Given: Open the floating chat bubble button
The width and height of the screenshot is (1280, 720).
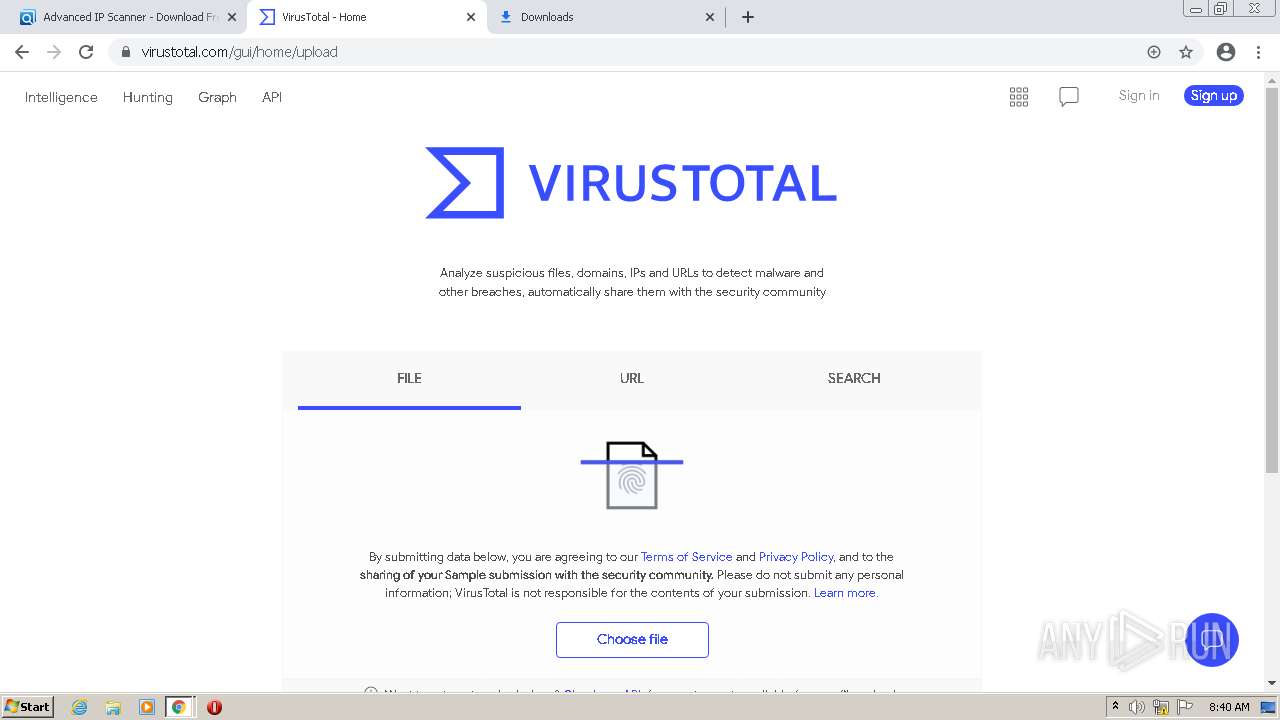Looking at the screenshot, I should [x=1212, y=640].
